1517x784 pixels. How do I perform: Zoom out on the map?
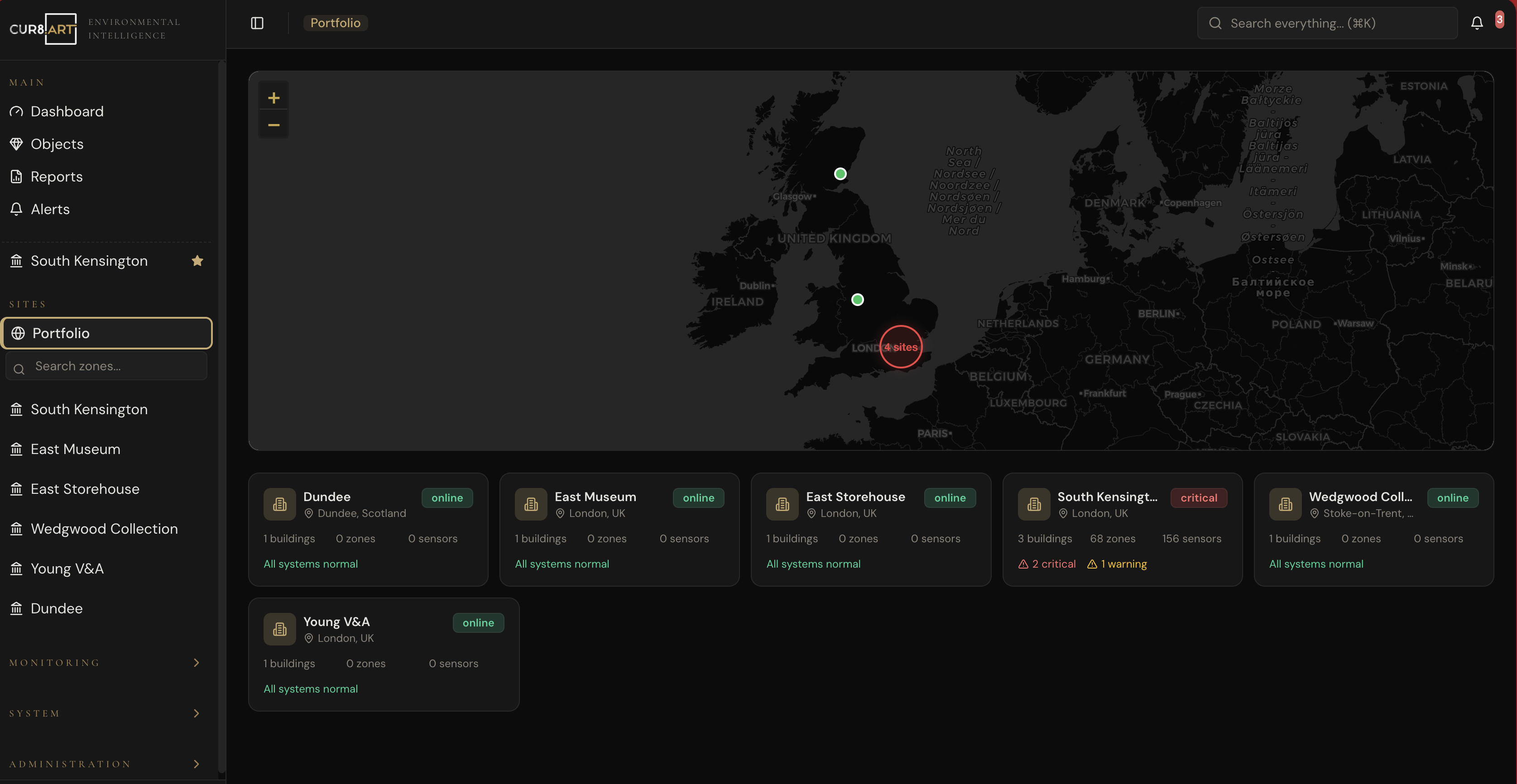point(274,125)
